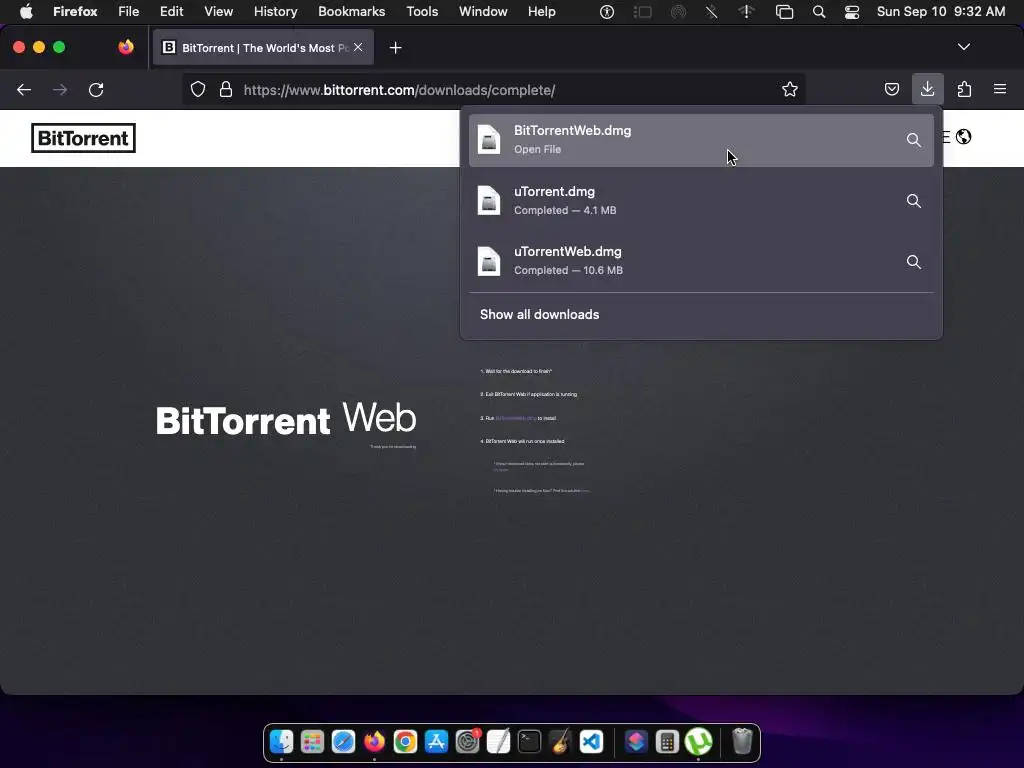Open Terminal from the Dock
This screenshot has width=1024, height=768.
(530, 742)
